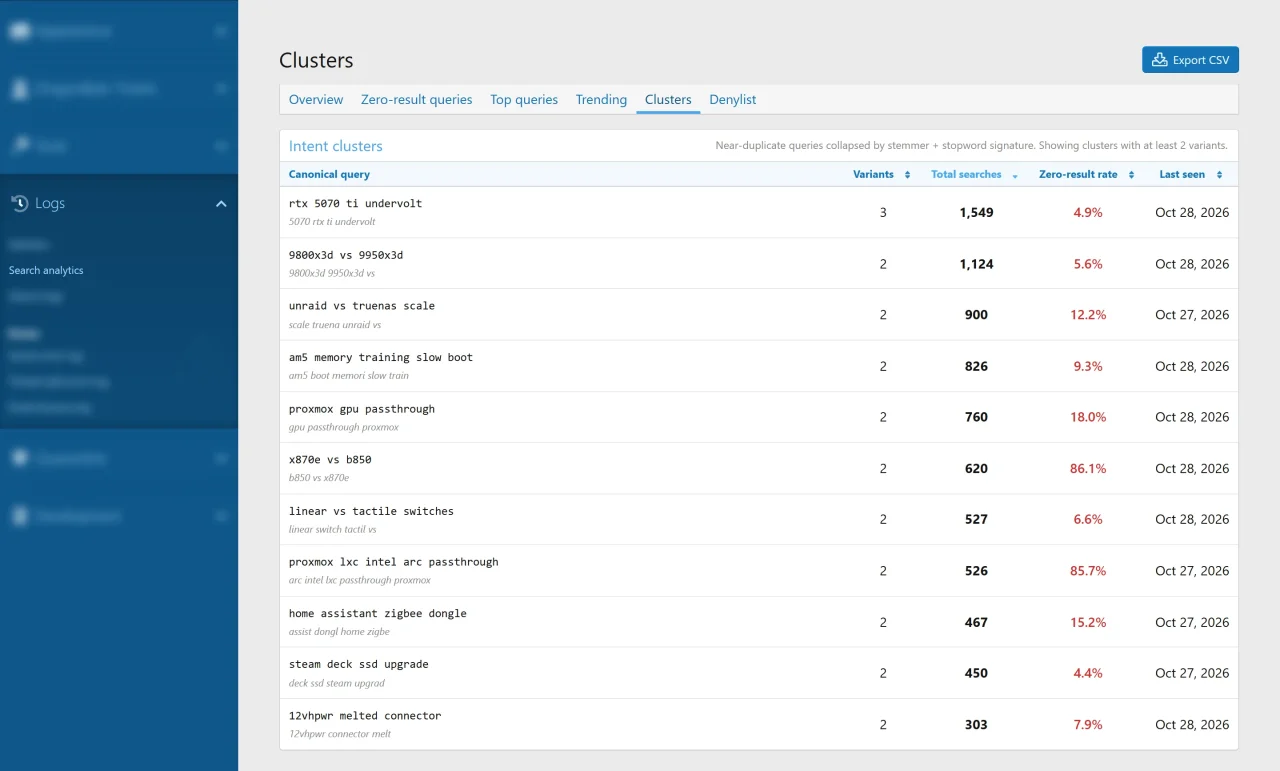Open the Zero-result queries tab

[x=416, y=100]
